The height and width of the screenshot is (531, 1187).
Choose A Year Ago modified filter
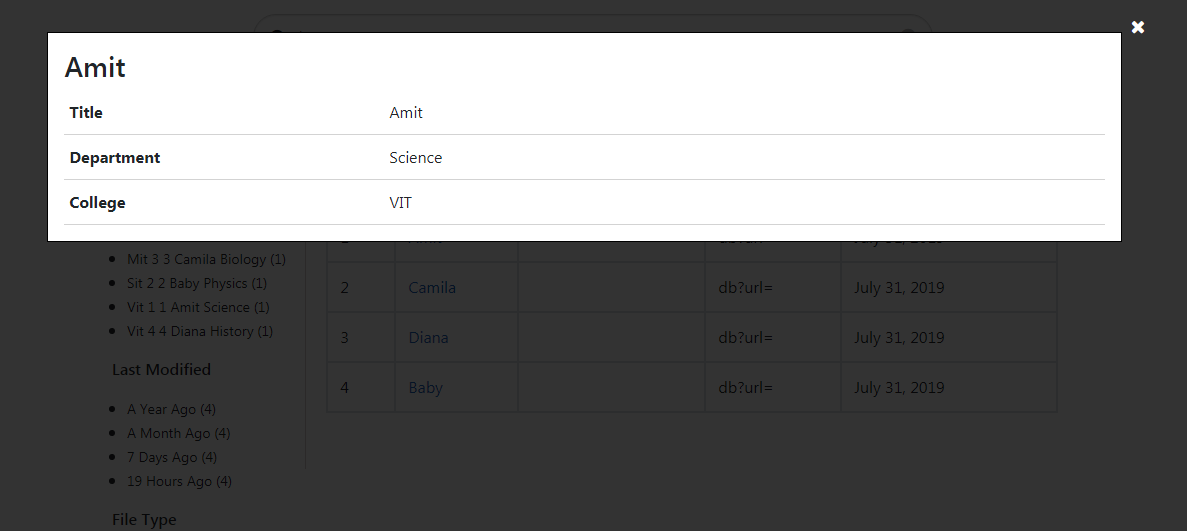pos(171,409)
